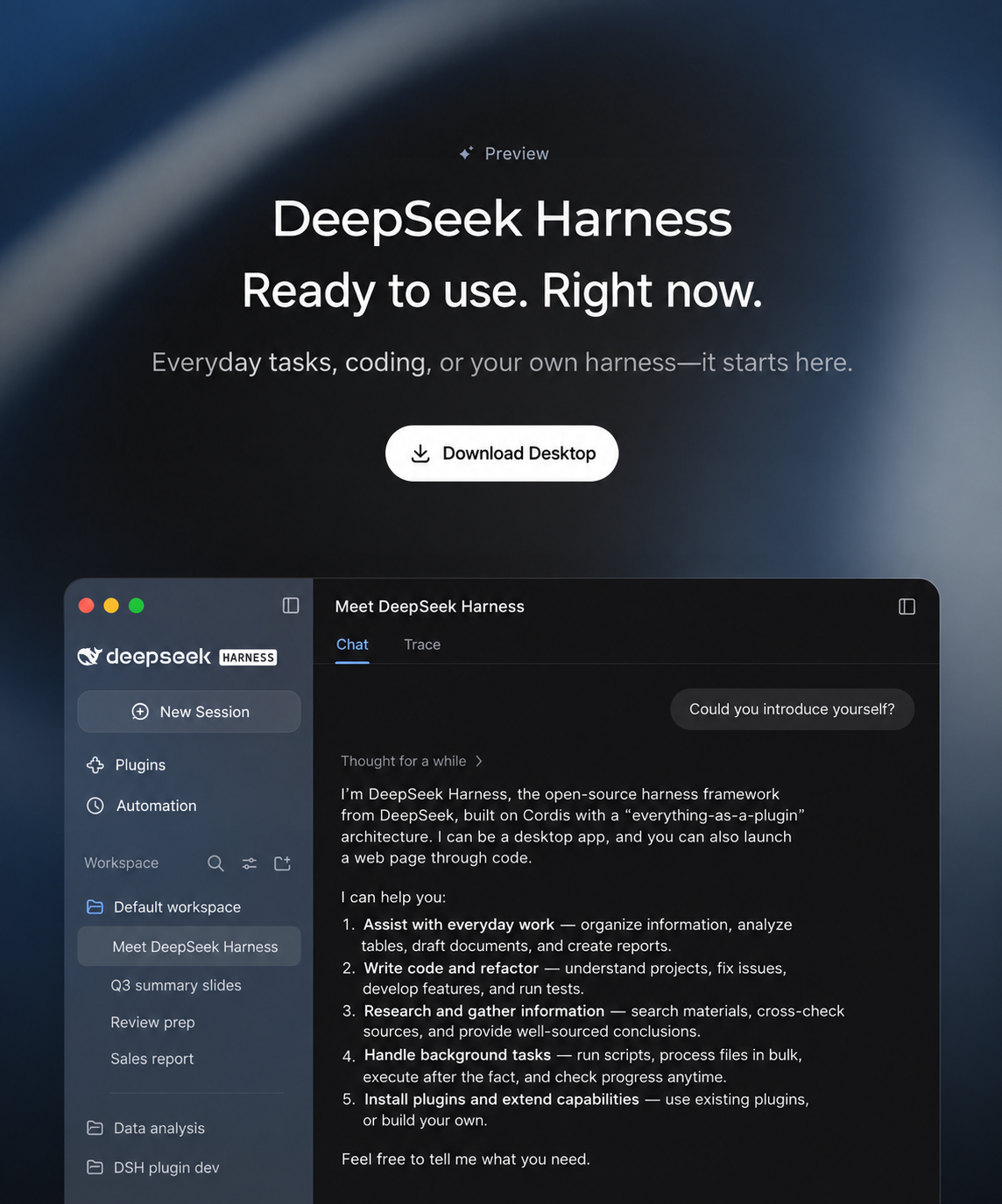Click the download arrow icon
Viewport: 1002px width, 1204px height.
tap(420, 454)
